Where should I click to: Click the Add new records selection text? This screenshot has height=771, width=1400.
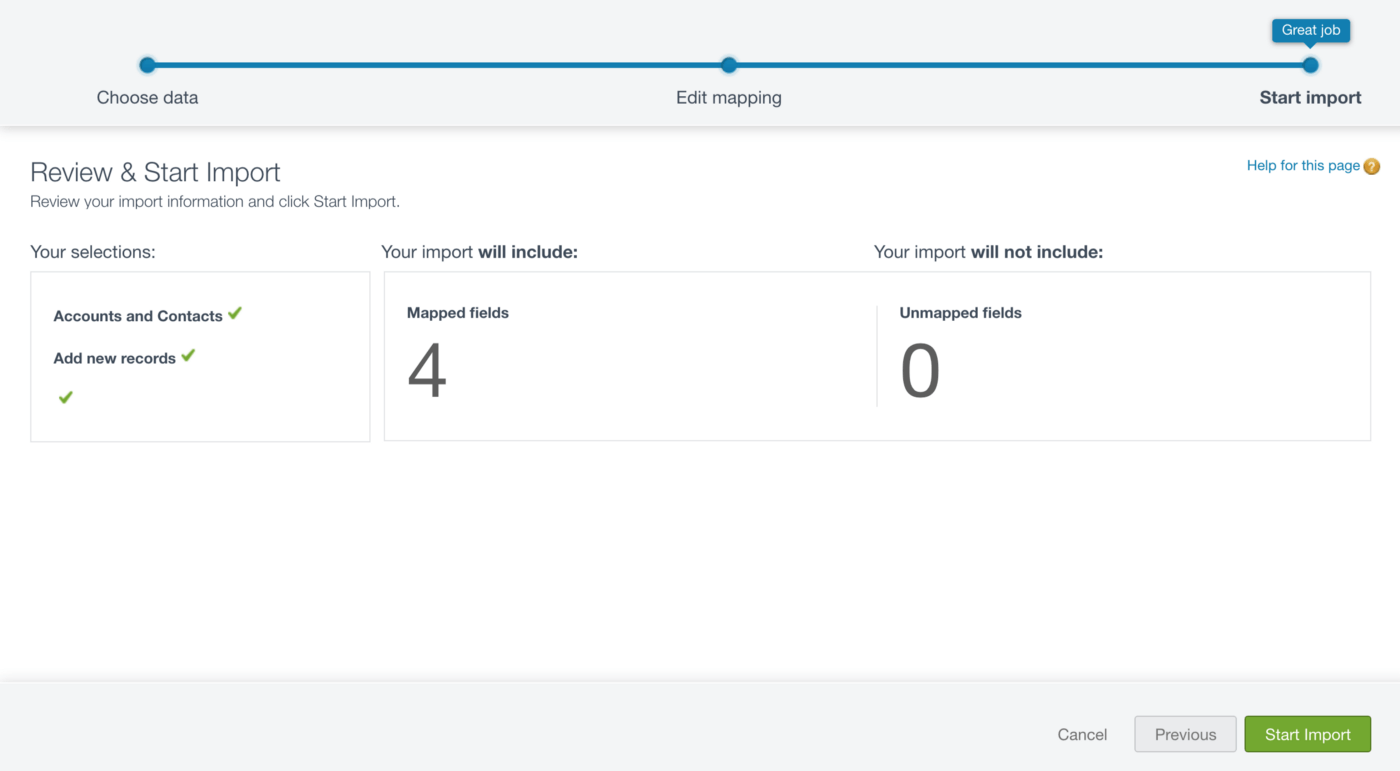[115, 358]
